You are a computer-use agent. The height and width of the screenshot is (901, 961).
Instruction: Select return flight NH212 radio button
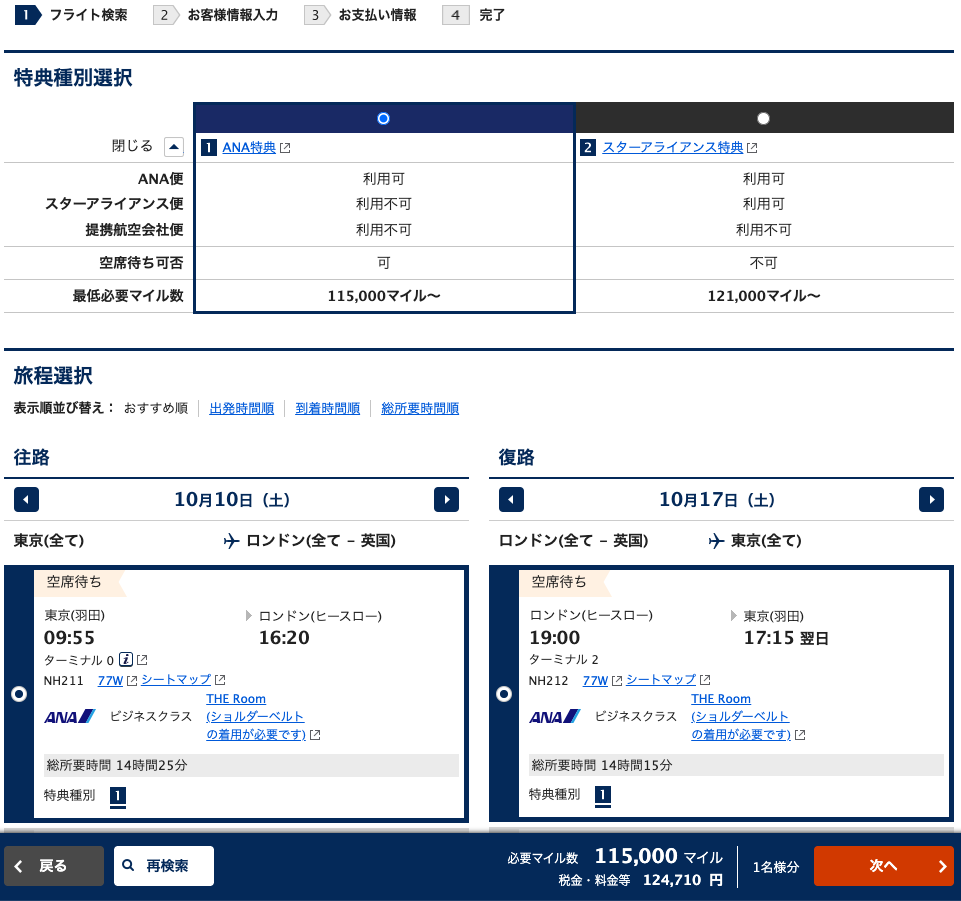[x=504, y=694]
